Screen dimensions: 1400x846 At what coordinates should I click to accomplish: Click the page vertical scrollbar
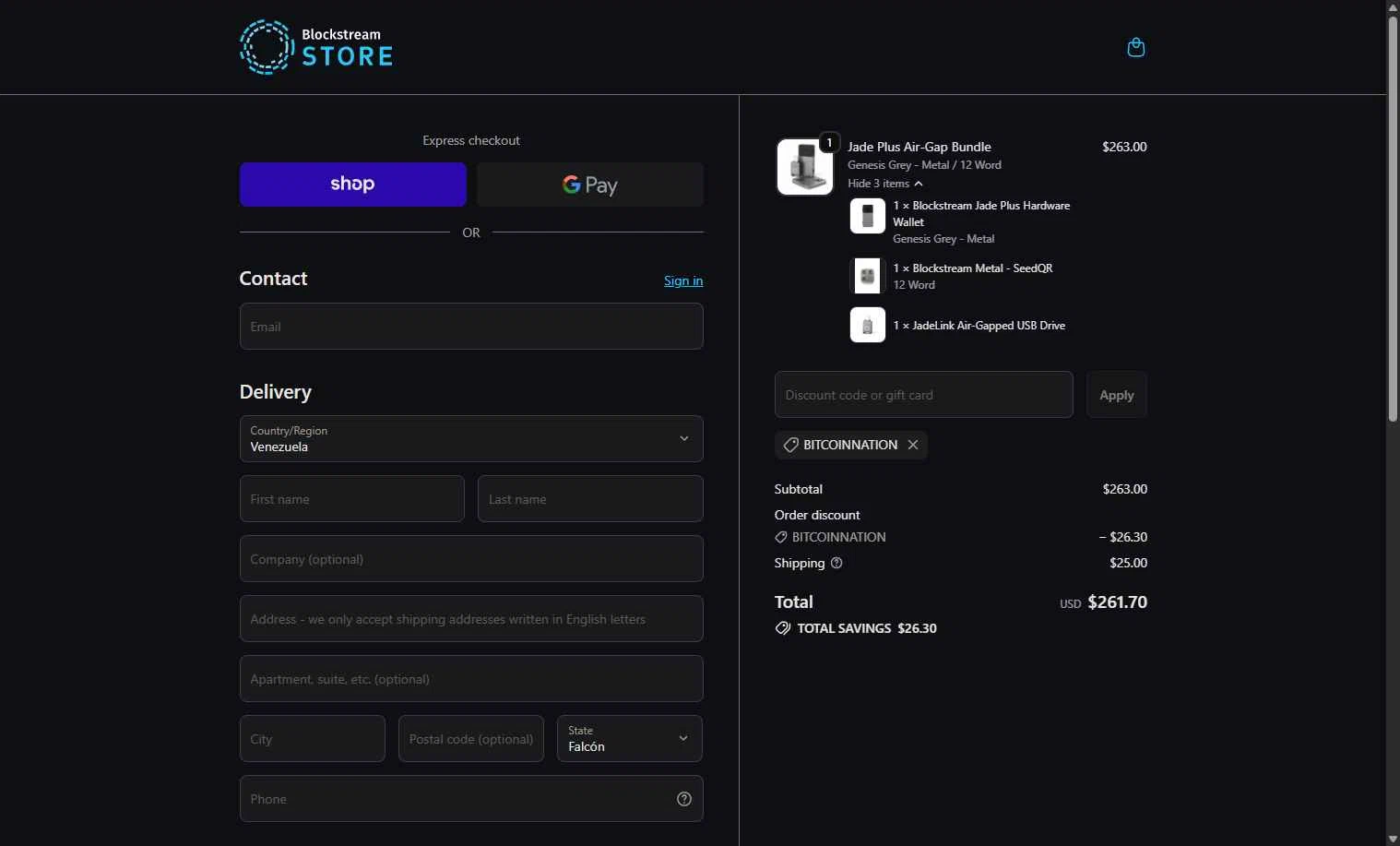tap(1393, 219)
